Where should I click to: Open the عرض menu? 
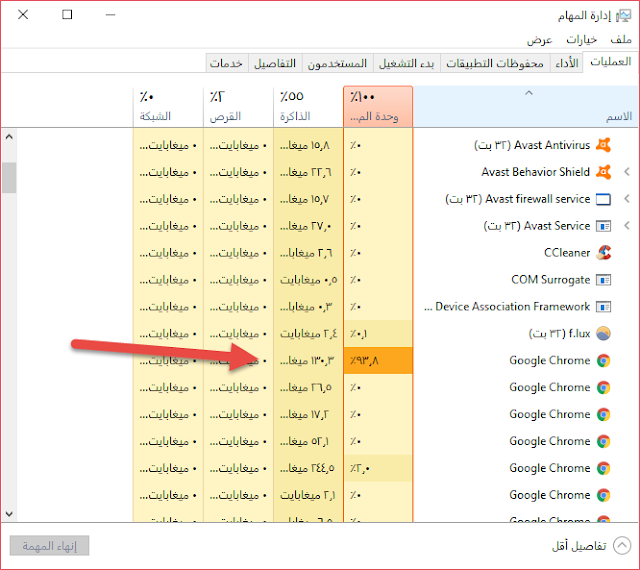coord(539,40)
